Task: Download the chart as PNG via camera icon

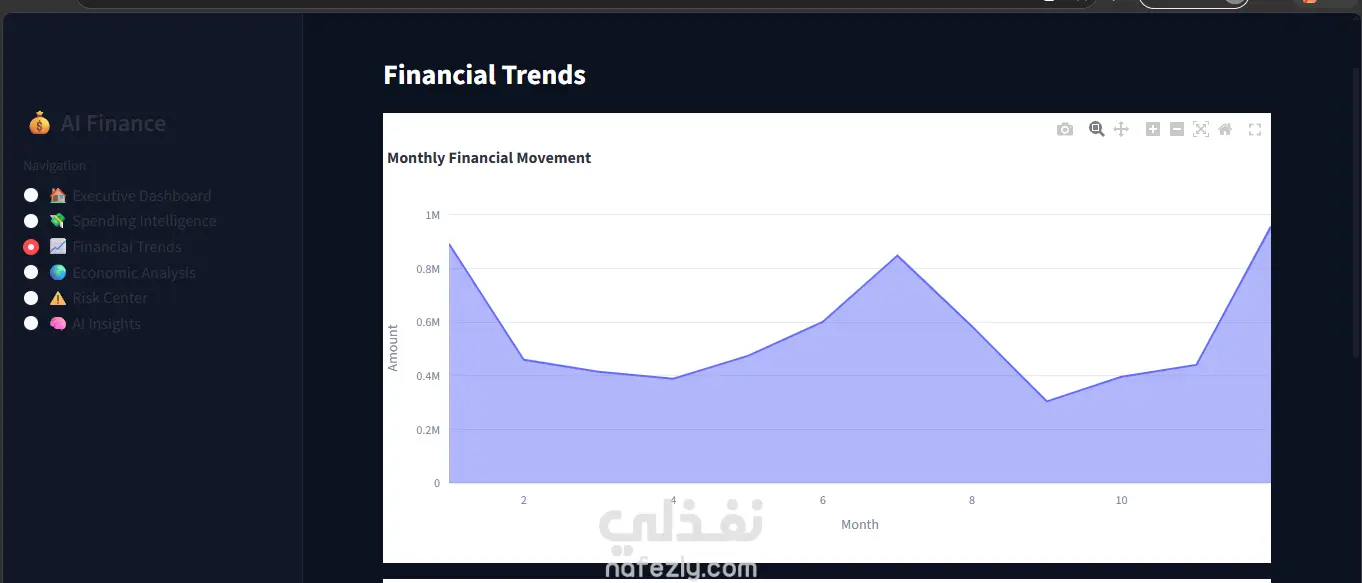Action: pyautogui.click(x=1065, y=129)
